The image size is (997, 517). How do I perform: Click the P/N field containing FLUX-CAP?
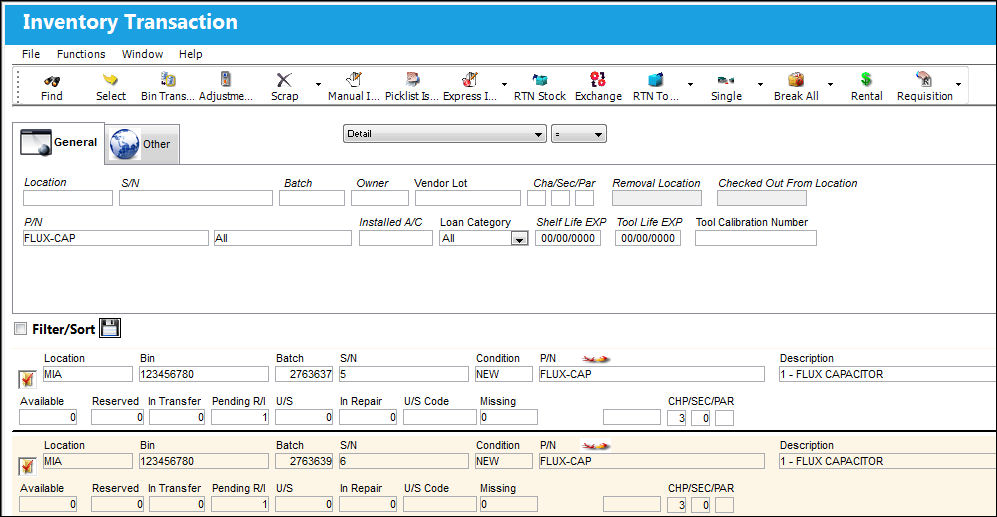[116, 238]
